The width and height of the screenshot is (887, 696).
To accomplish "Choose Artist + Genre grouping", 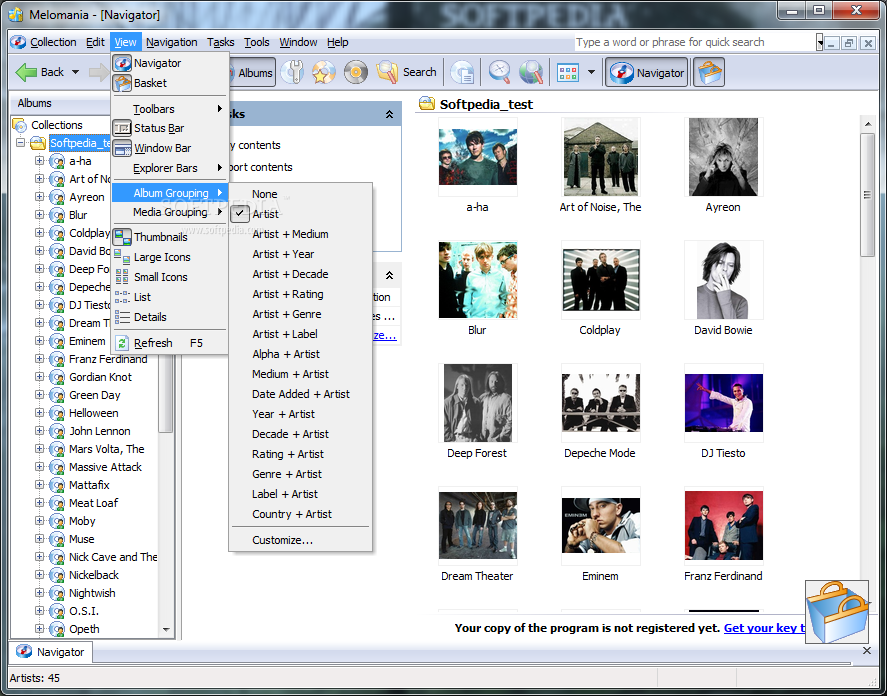I will 300,314.
